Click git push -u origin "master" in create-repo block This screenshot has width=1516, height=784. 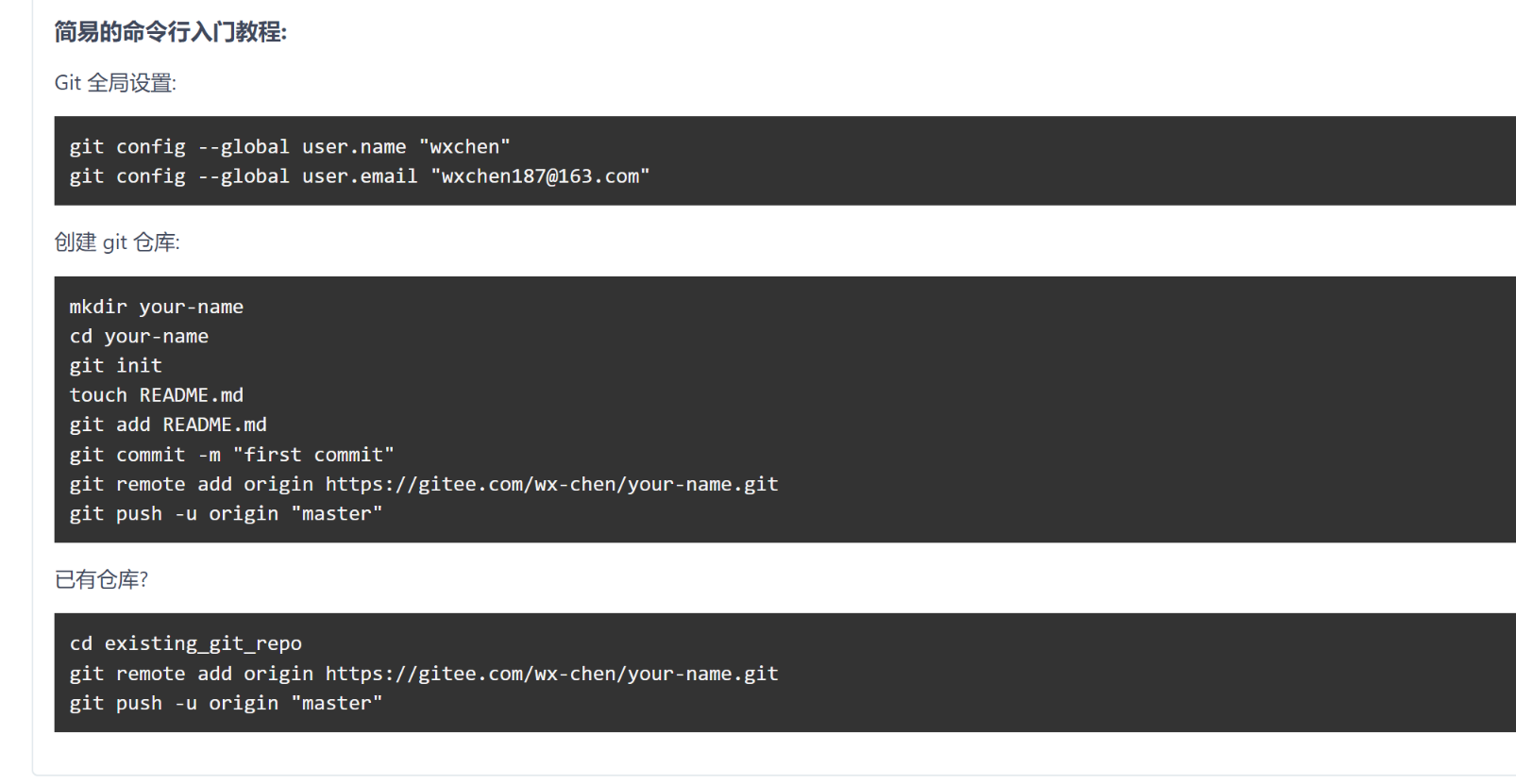(226, 513)
